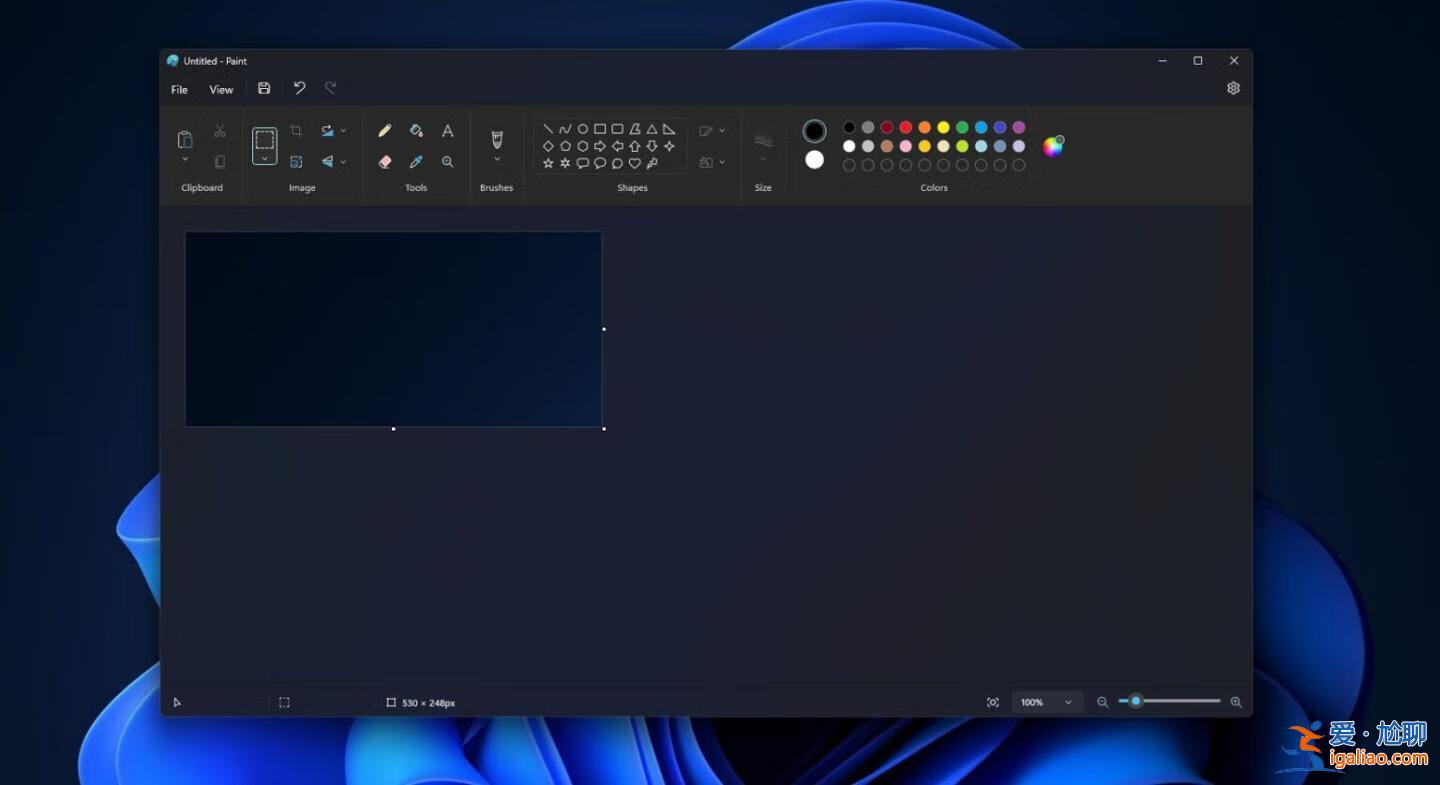The width and height of the screenshot is (1440, 785).
Task: Select the oval shape
Action: pyautogui.click(x=582, y=129)
